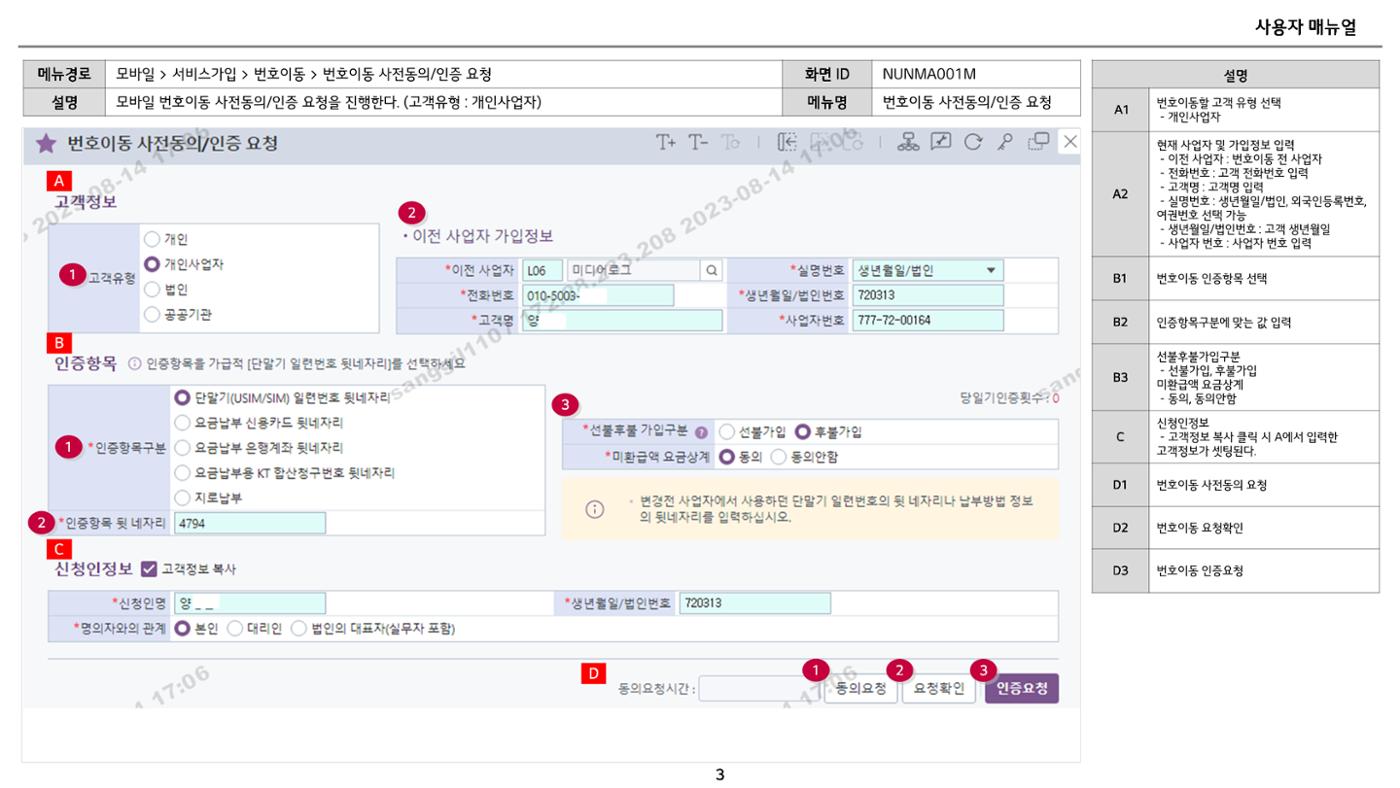Viewport: 1400px width, 788px height.
Task: Select 본인 as 명의자와의 관계
Action: click(183, 629)
